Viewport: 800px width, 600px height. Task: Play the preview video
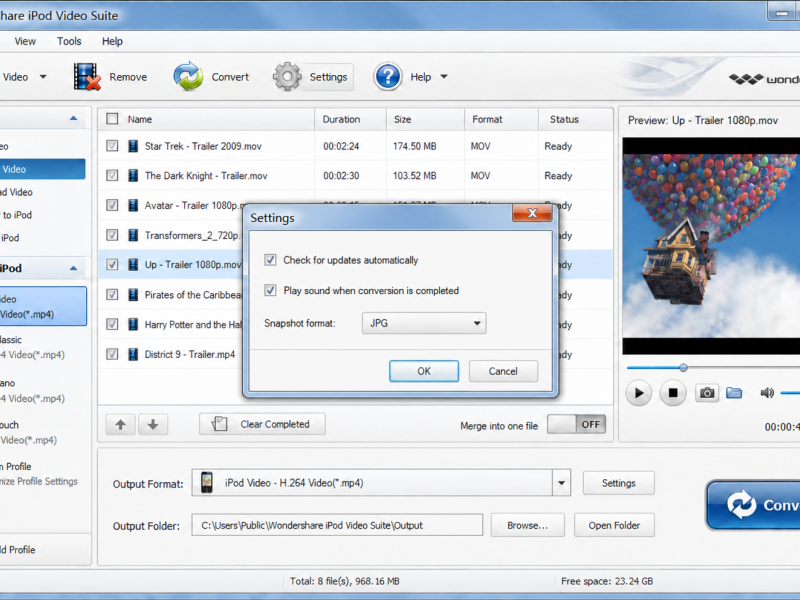click(x=638, y=393)
